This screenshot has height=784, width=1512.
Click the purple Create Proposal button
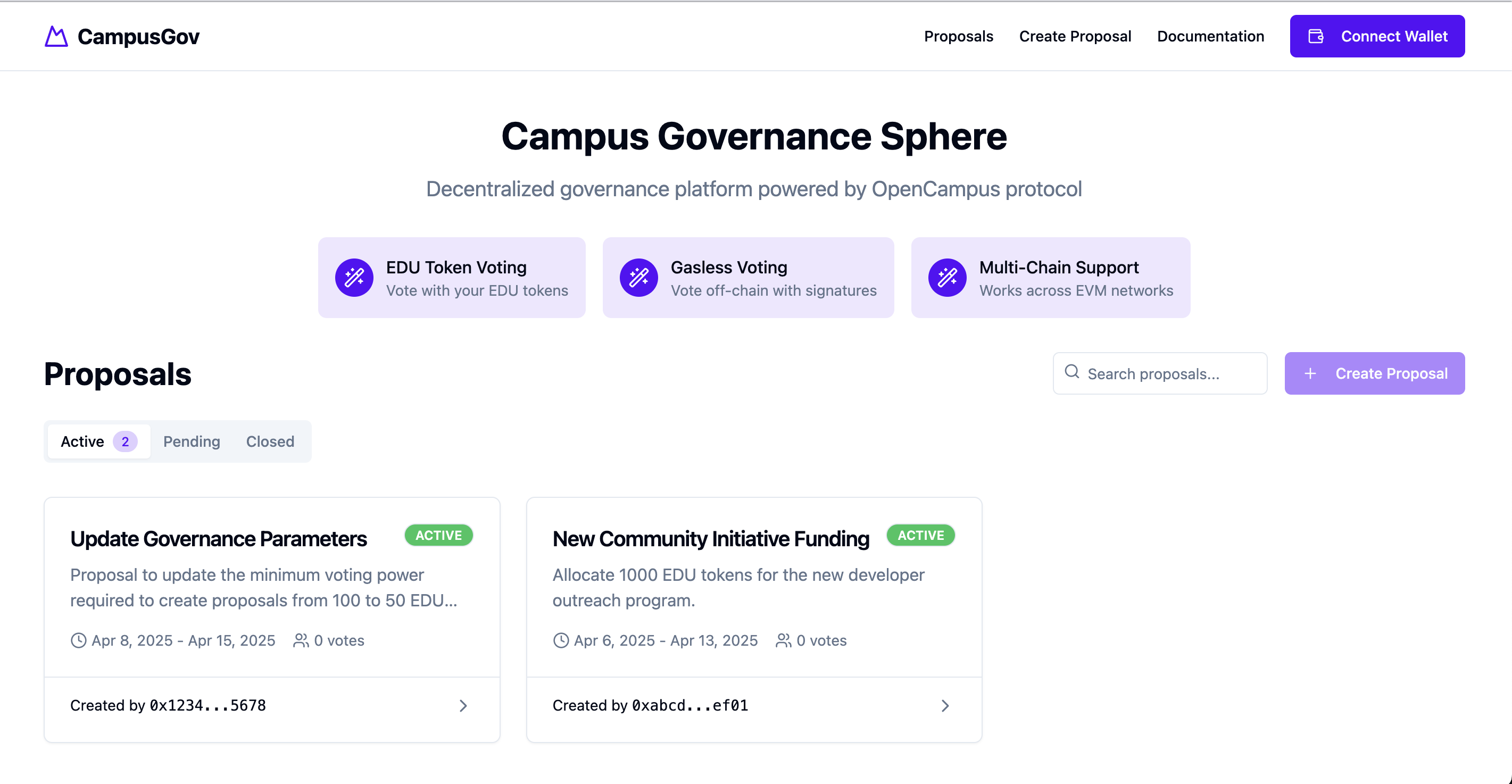click(1375, 373)
